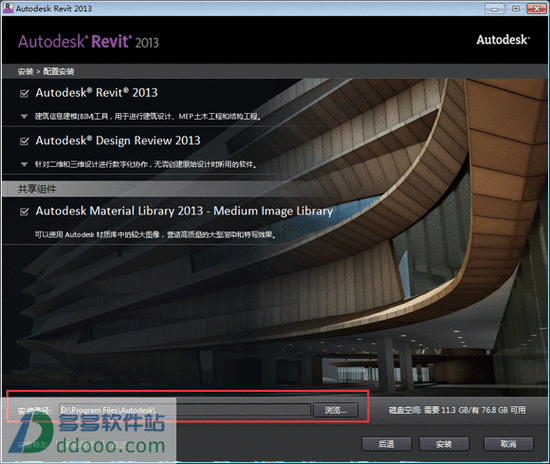Expand the Revit 2013 configuration arrow

24,116
